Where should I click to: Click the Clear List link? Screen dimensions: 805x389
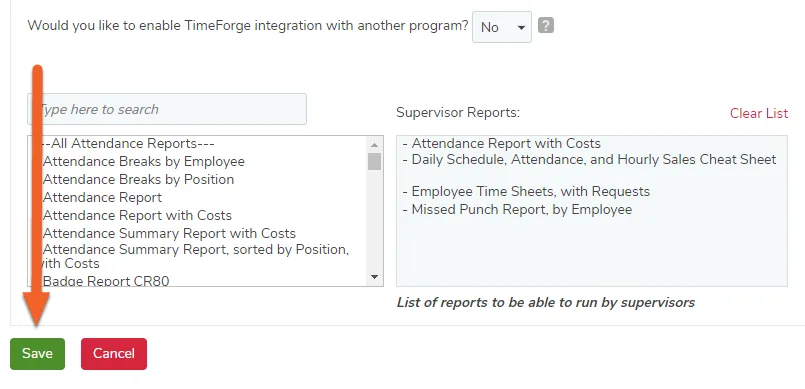click(x=759, y=113)
